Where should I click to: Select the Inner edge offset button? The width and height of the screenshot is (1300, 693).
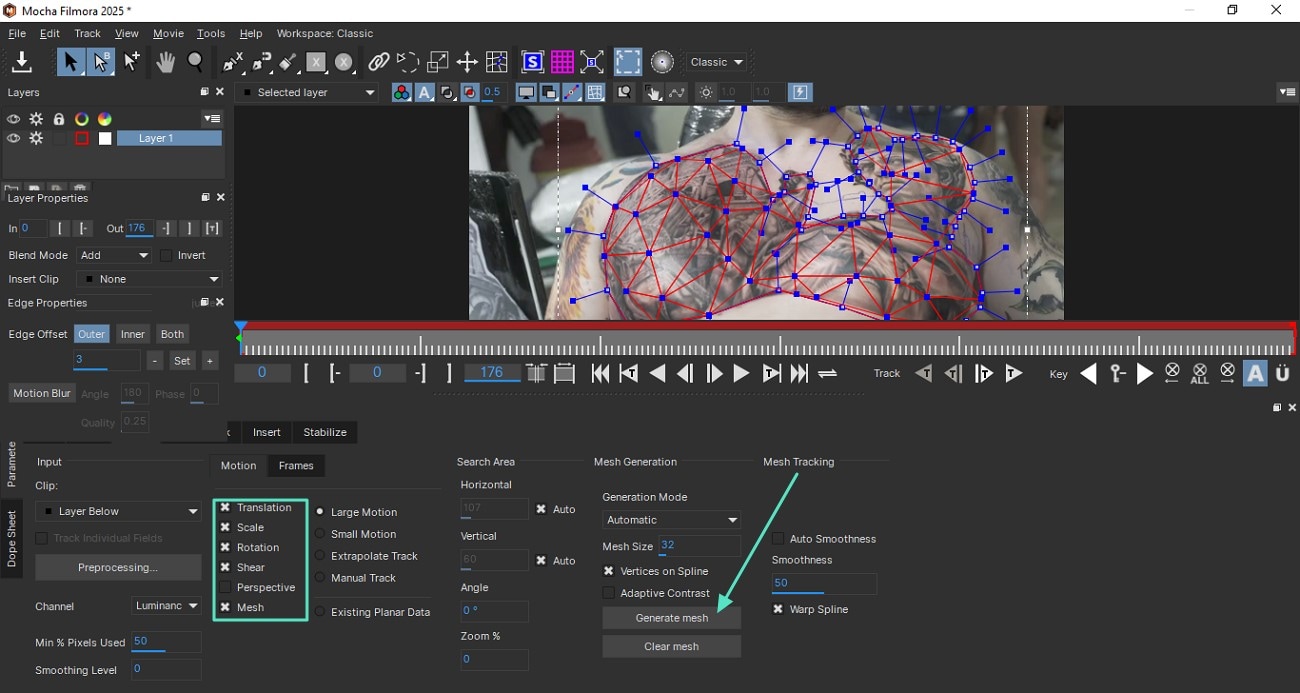(x=133, y=335)
